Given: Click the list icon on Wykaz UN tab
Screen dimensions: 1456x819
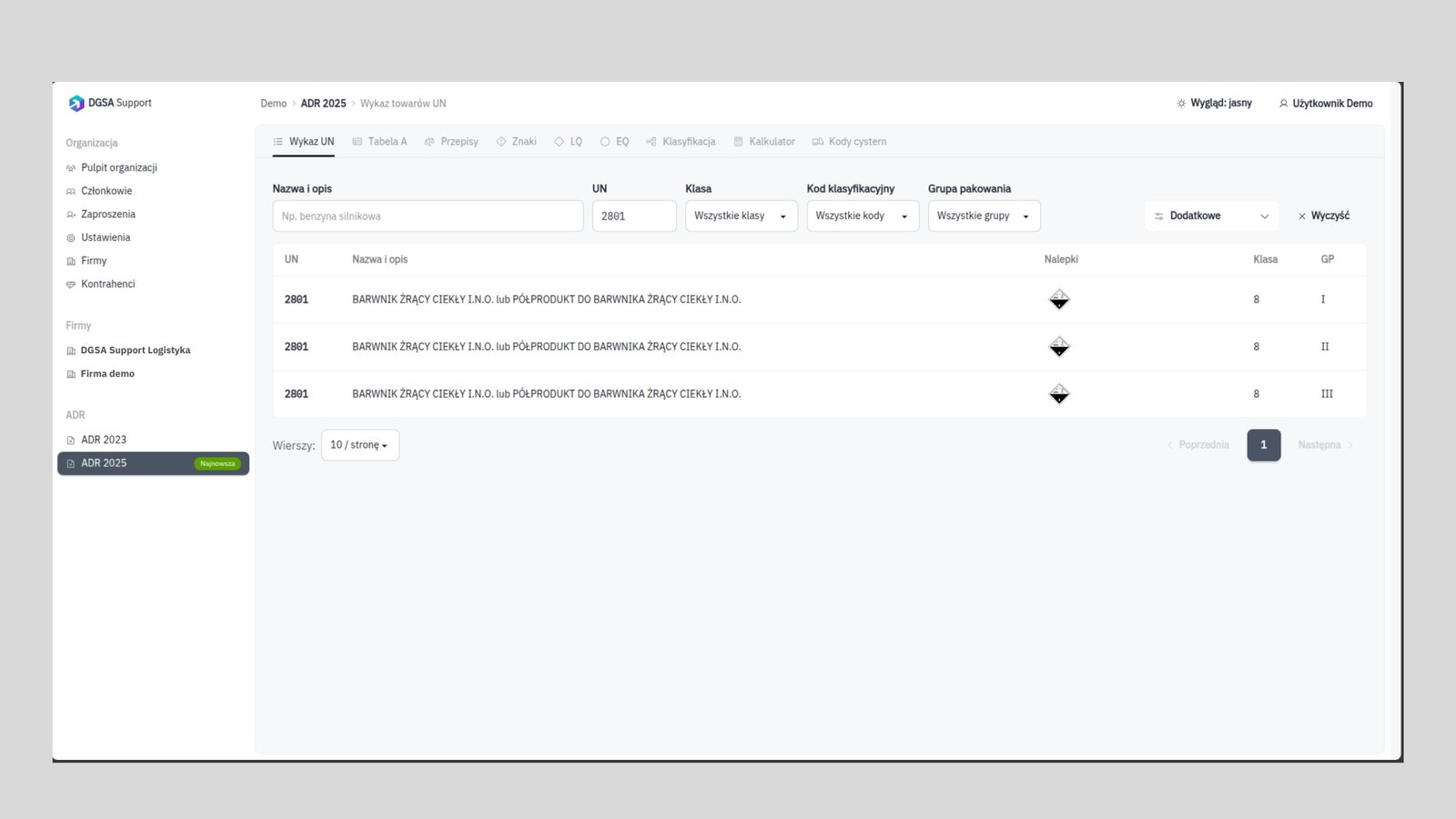Looking at the screenshot, I should pos(278,142).
